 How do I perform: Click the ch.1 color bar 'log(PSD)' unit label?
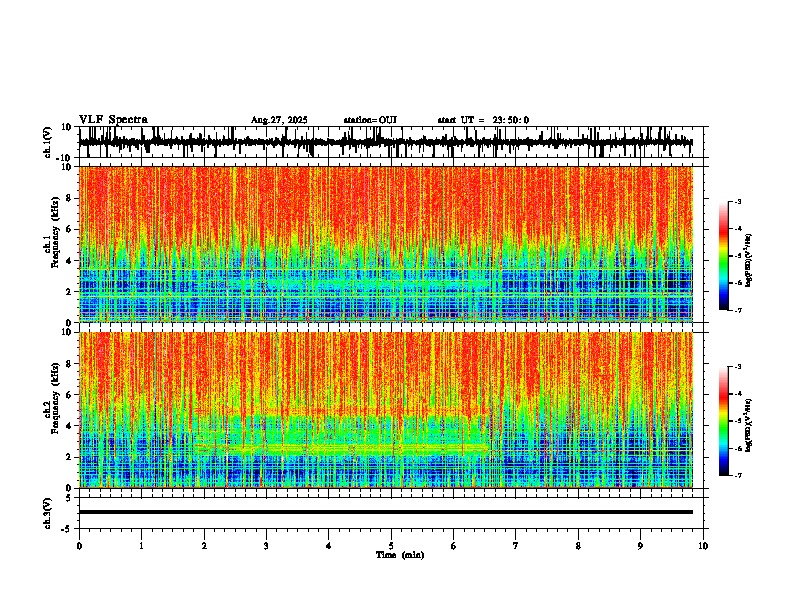point(750,261)
